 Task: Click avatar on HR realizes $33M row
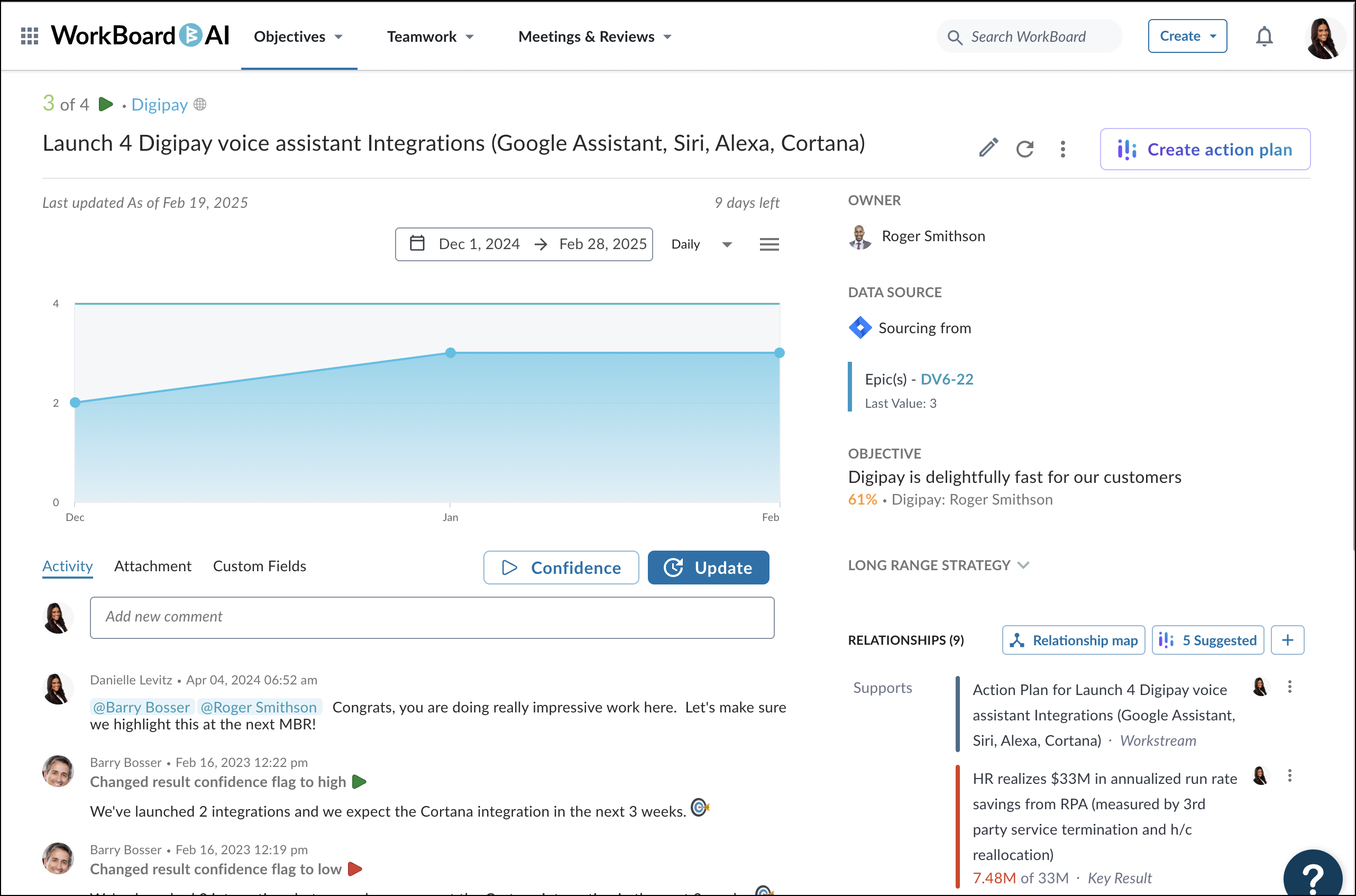(1260, 776)
